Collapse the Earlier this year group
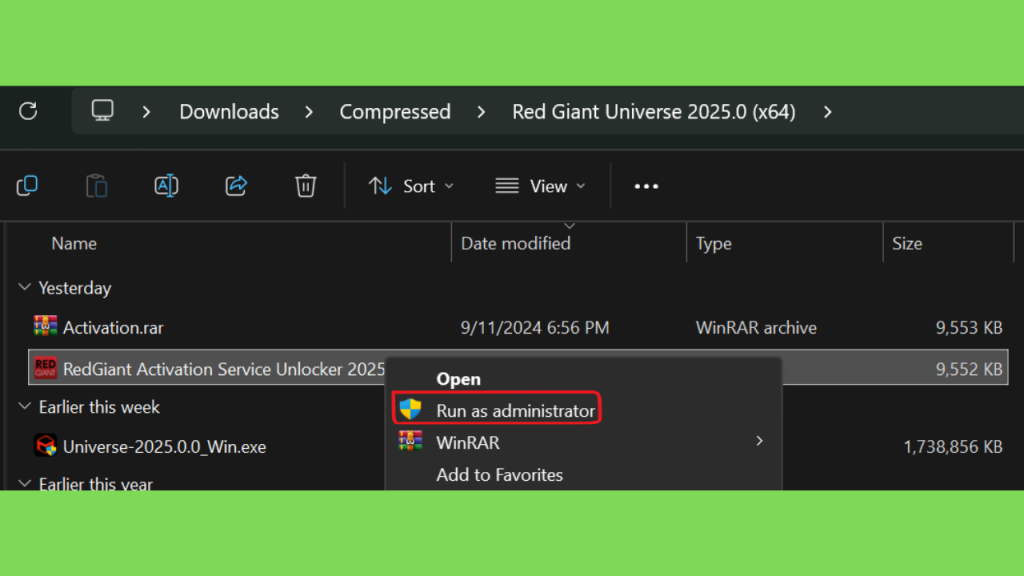Screen dimensions: 1024x576 (25, 483)
